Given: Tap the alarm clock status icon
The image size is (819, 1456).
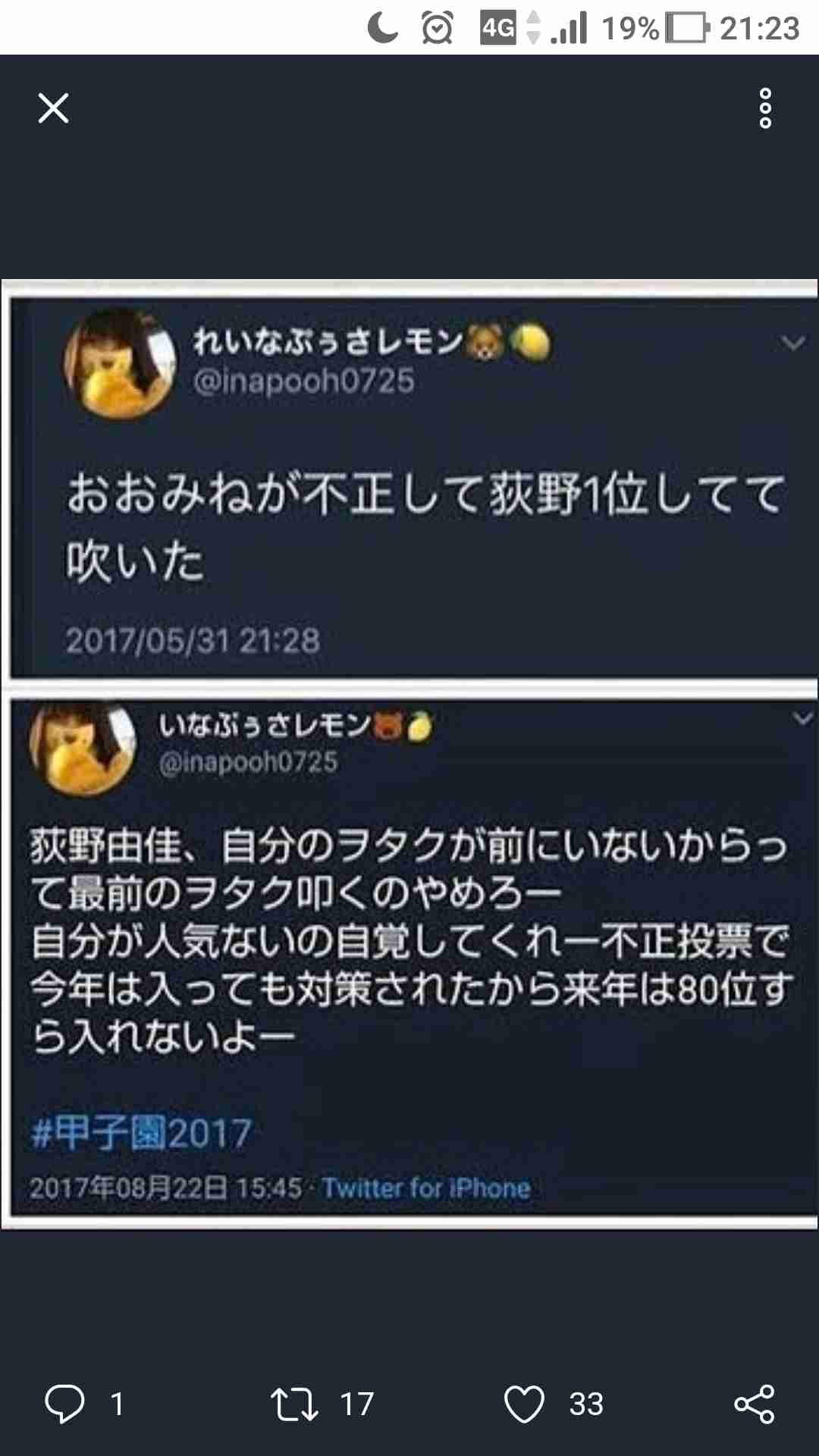Looking at the screenshot, I should (x=438, y=29).
